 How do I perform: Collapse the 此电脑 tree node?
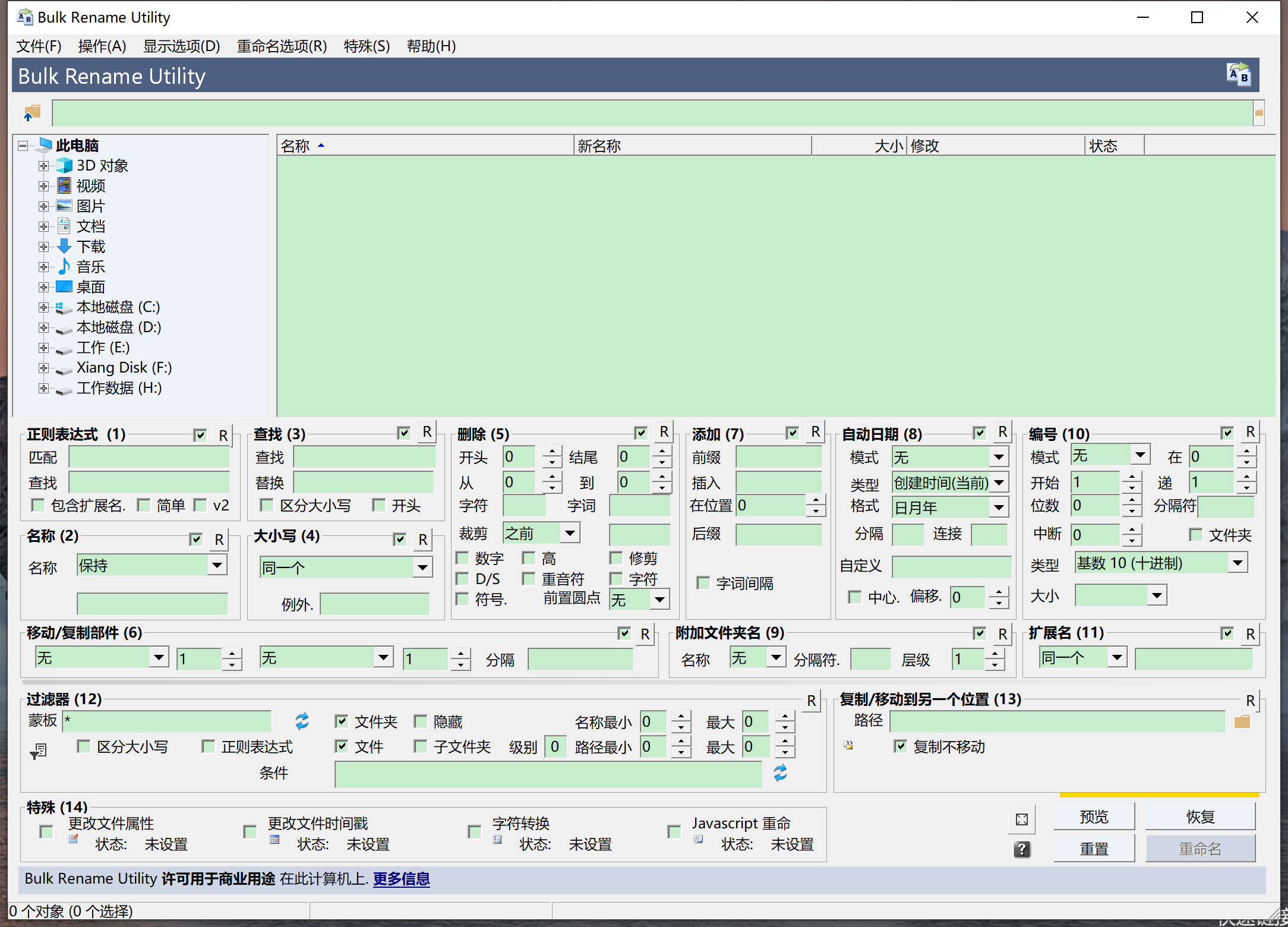pyautogui.click(x=23, y=146)
